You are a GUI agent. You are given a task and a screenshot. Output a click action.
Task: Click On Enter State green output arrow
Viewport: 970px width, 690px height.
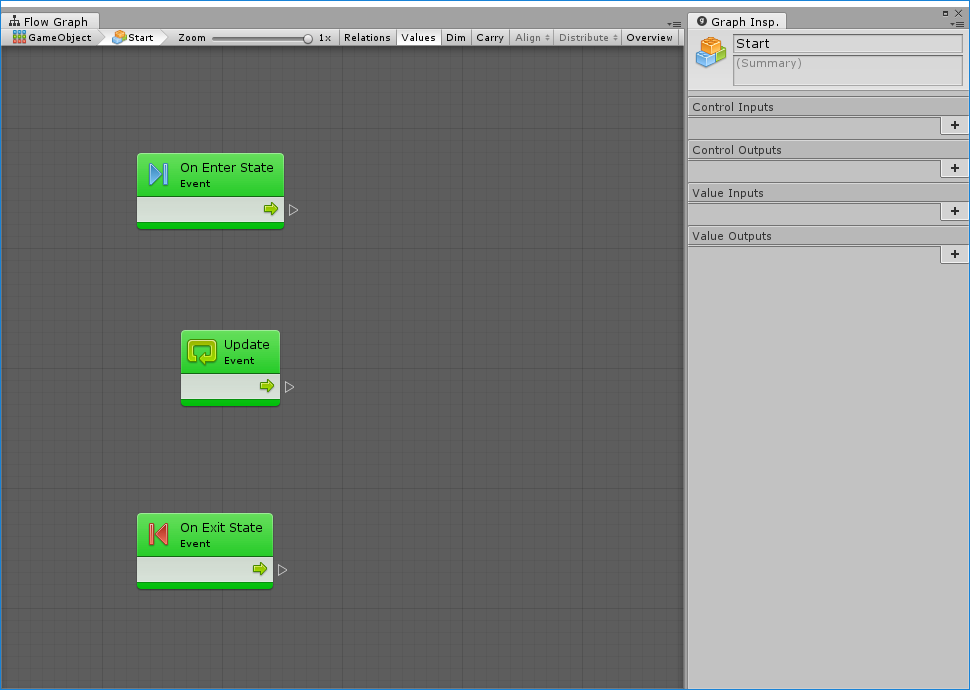coord(270,209)
